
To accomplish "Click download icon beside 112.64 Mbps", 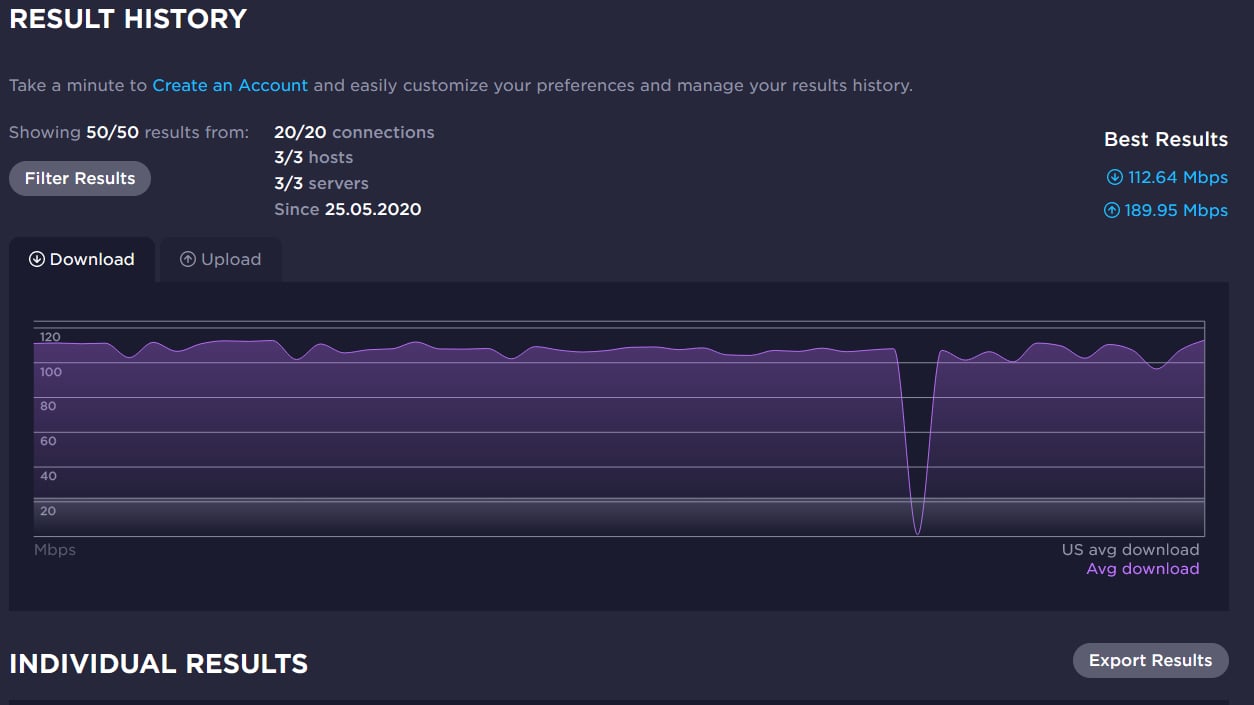I will (x=1114, y=178).
